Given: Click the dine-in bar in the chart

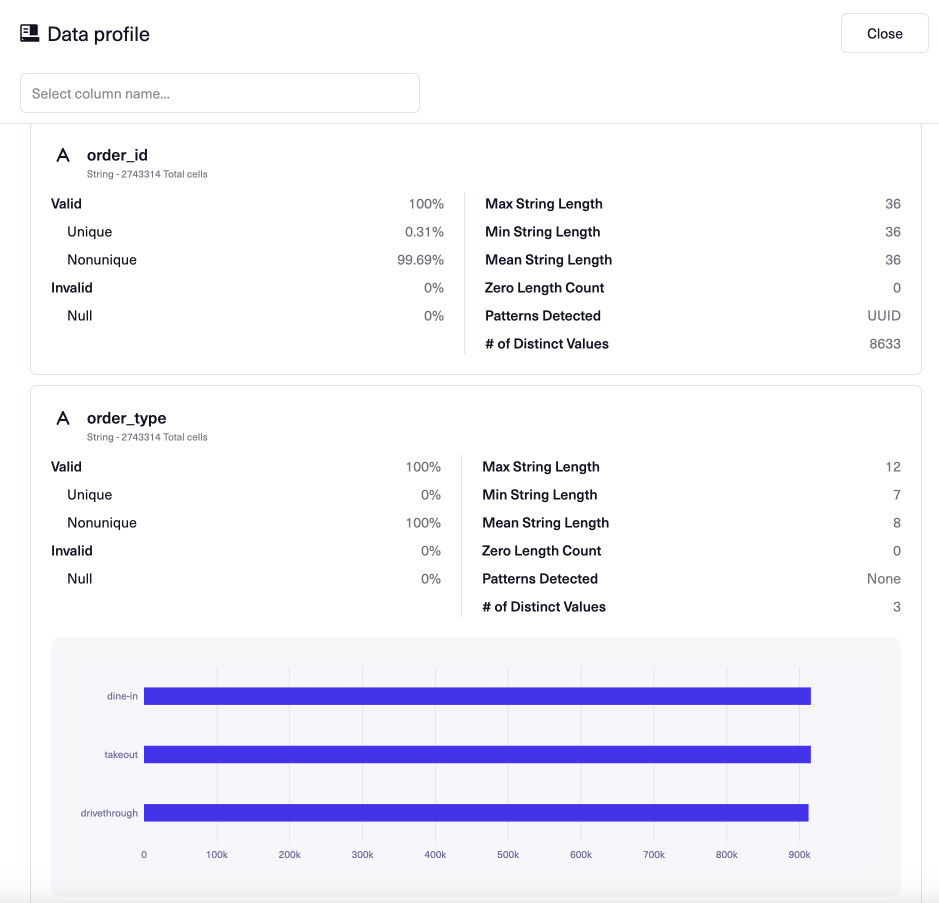Looking at the screenshot, I should (477, 695).
